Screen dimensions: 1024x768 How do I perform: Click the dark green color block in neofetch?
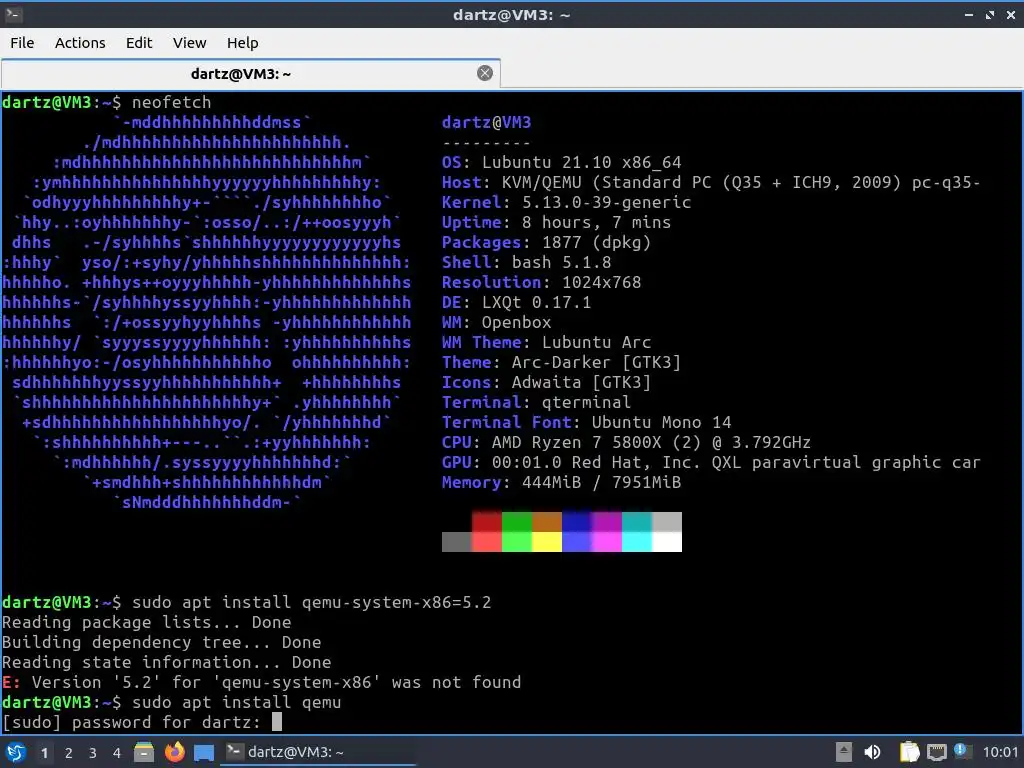(517, 522)
